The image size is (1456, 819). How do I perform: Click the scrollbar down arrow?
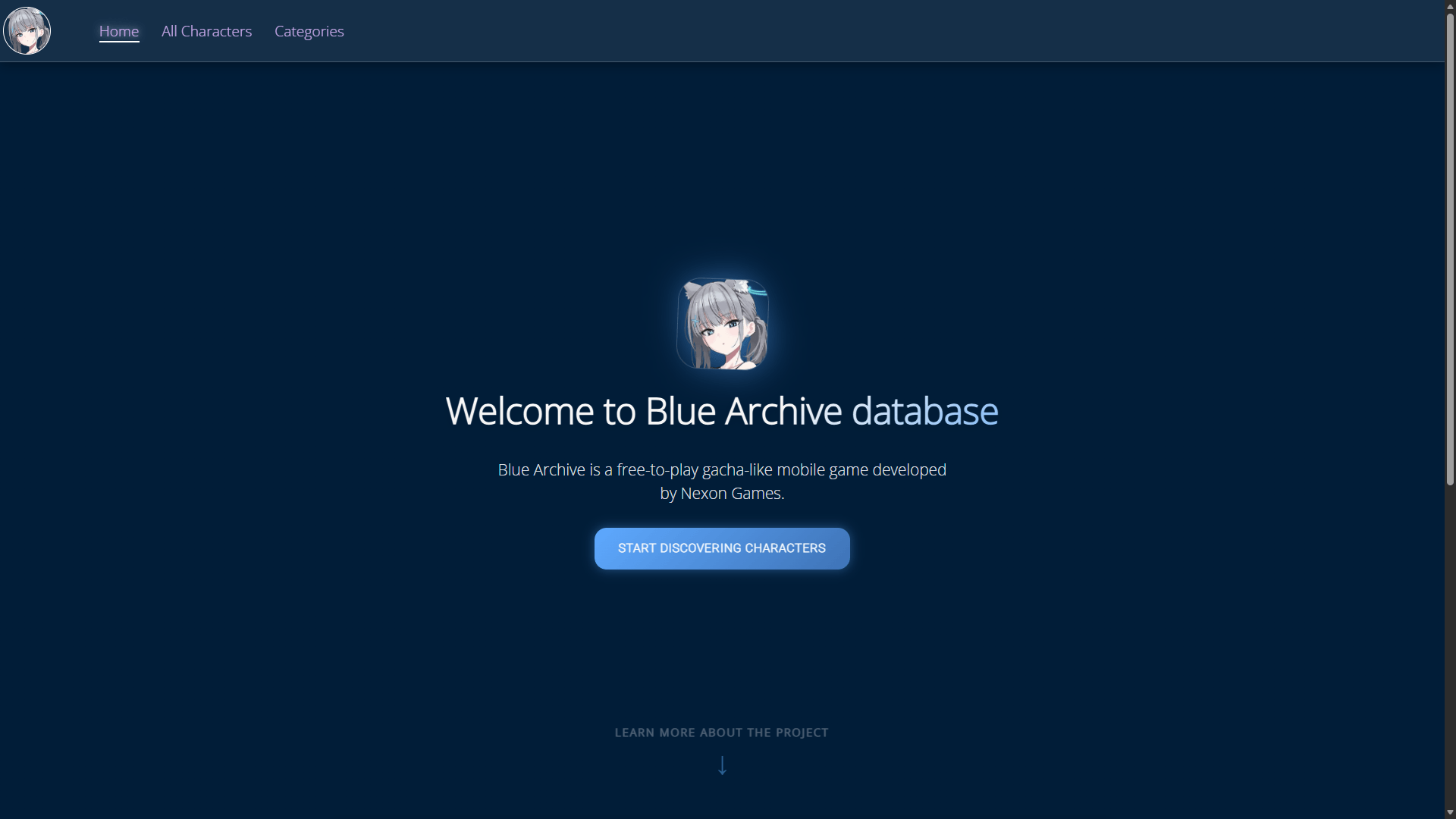pyautogui.click(x=1450, y=813)
